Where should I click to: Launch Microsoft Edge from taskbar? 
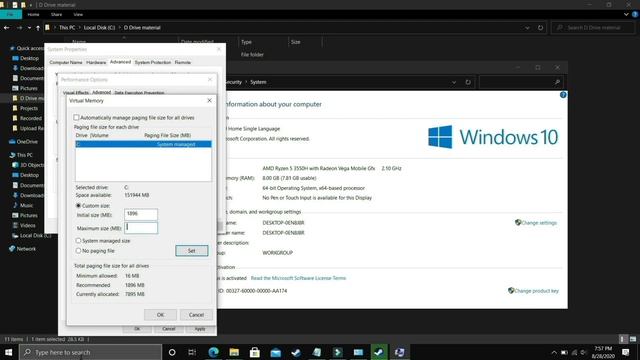(213, 352)
